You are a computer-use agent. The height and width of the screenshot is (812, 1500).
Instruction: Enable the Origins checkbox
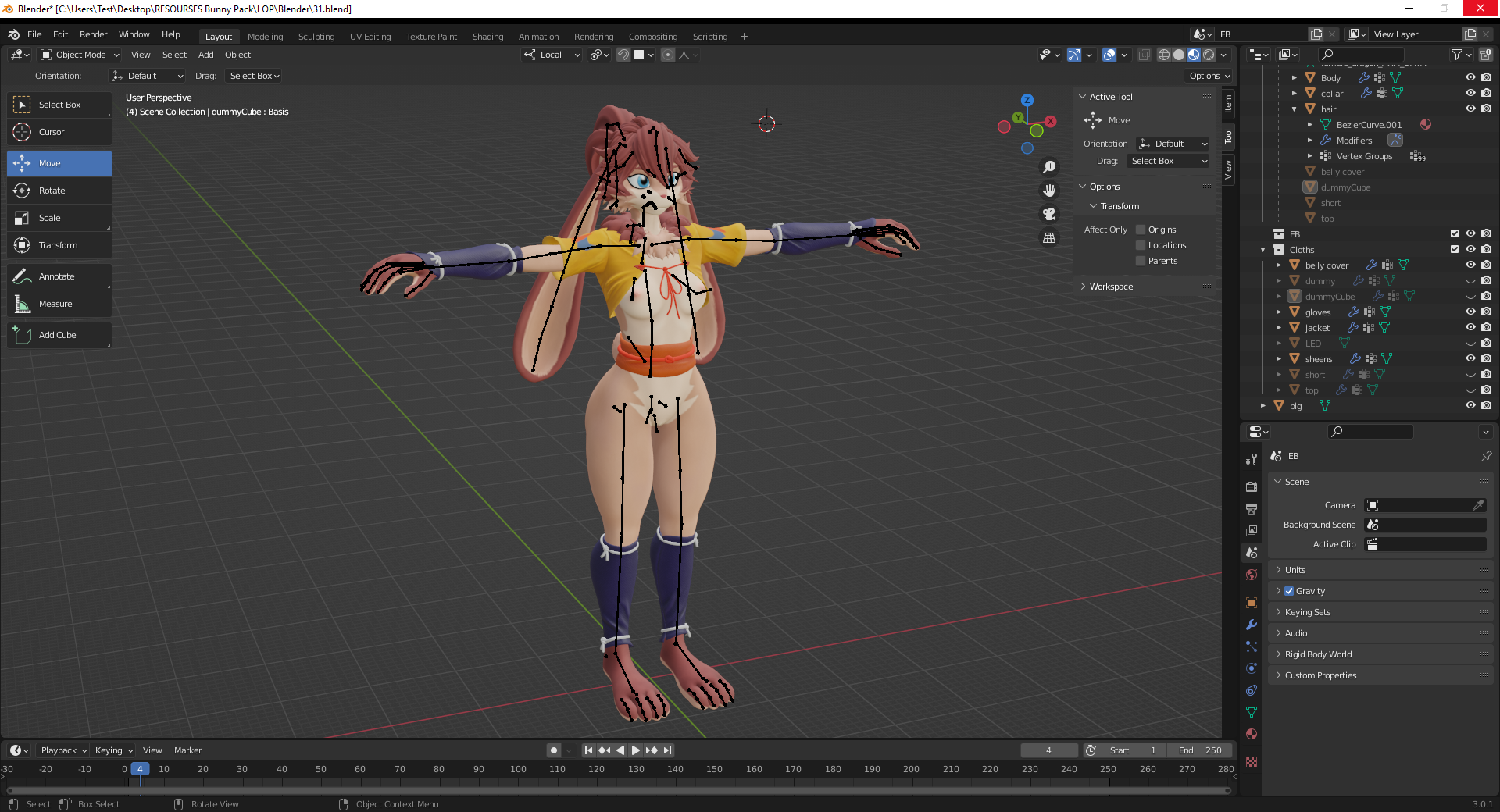[1141, 230]
